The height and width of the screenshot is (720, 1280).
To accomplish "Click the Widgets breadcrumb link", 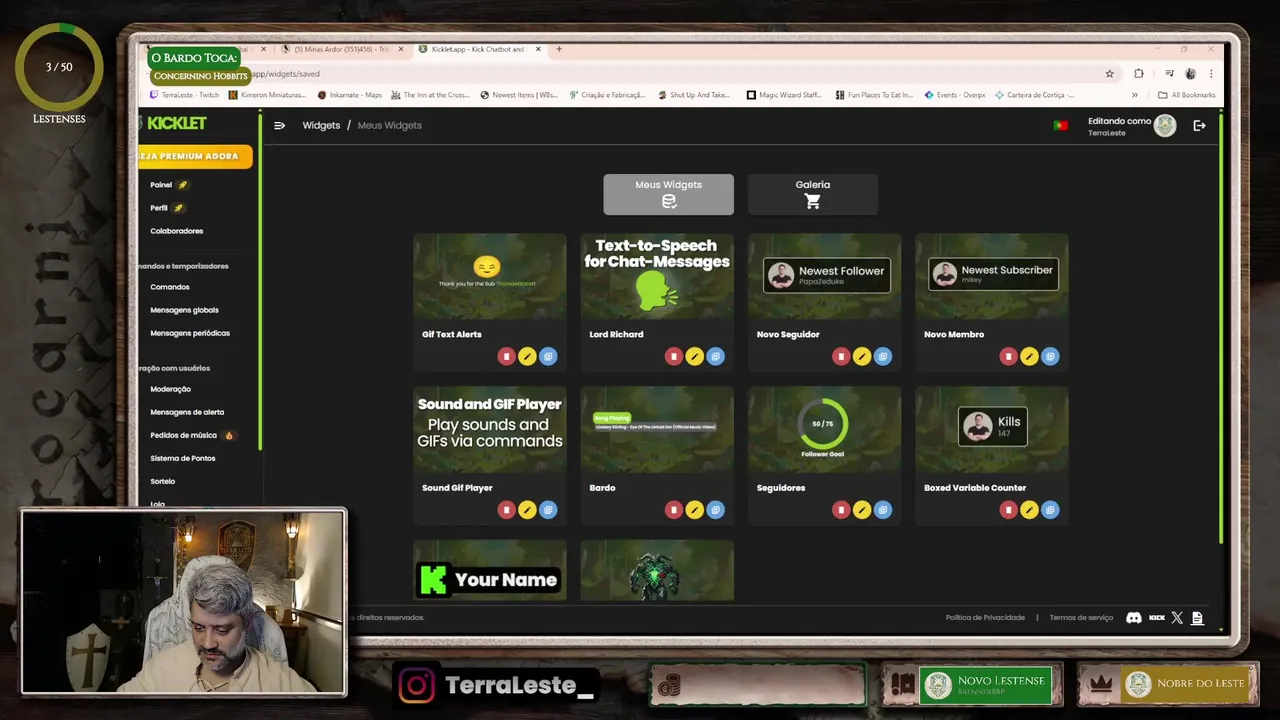I will (x=321, y=125).
